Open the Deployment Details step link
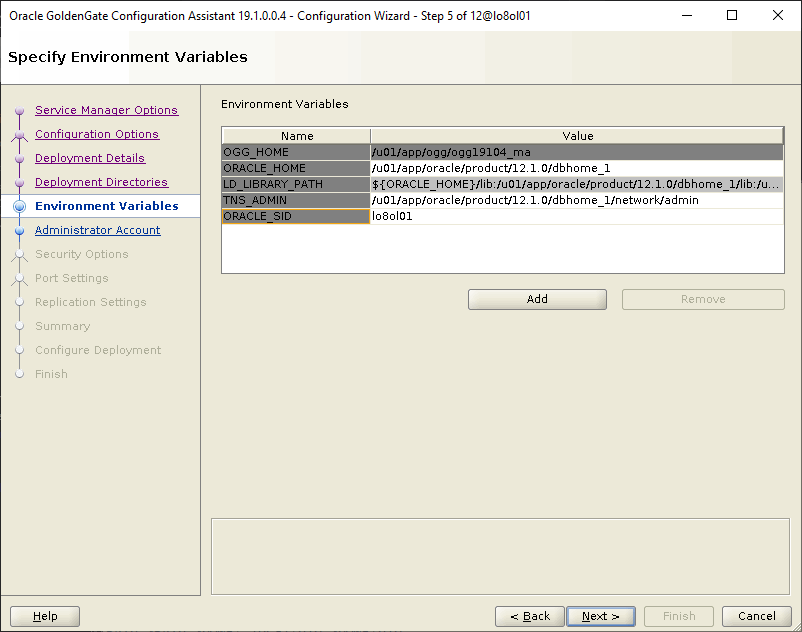The image size is (802, 632). [x=89, y=158]
